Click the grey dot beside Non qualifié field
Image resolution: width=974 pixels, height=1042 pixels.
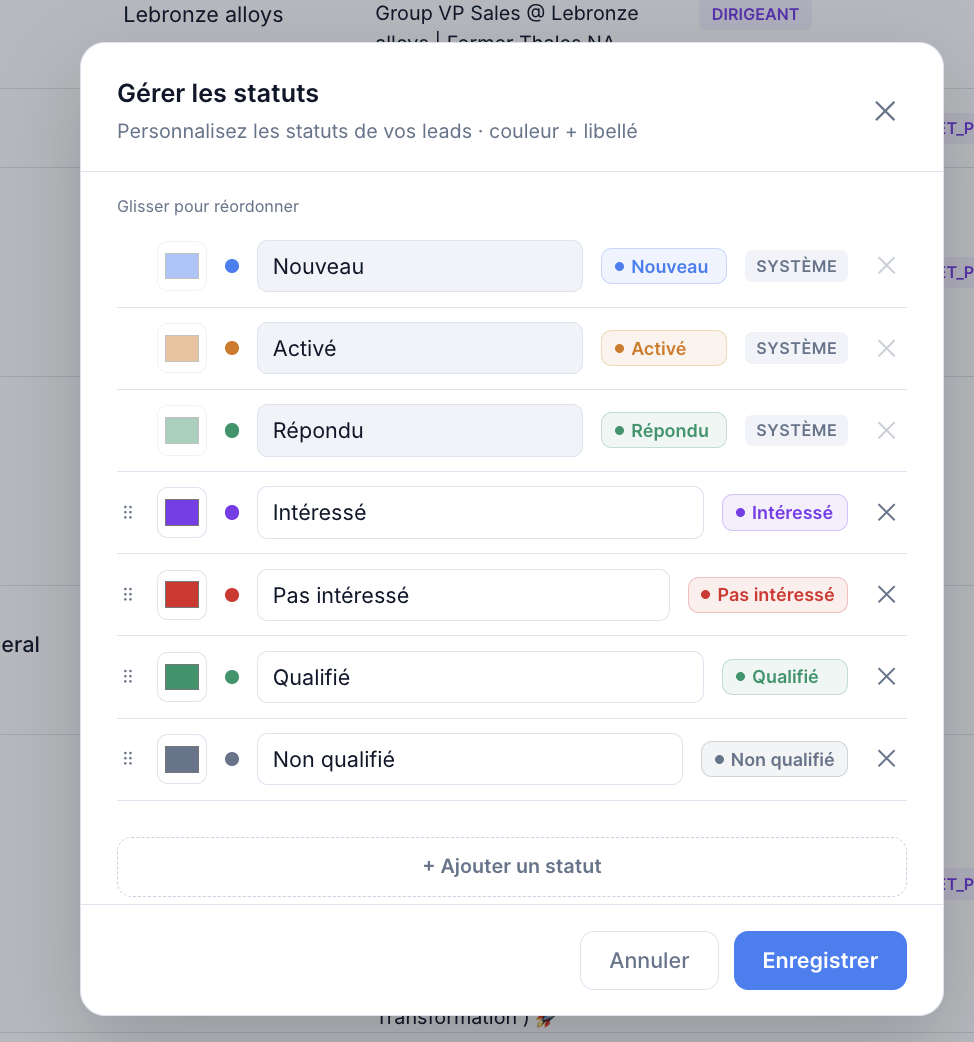[232, 759]
